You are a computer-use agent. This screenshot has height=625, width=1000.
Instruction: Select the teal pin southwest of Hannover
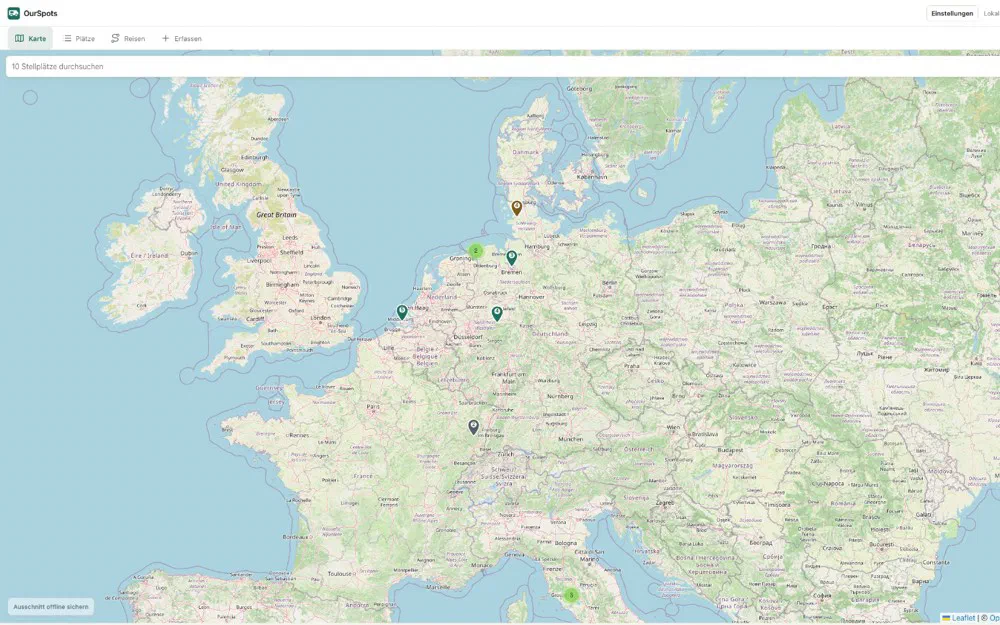coord(497,313)
